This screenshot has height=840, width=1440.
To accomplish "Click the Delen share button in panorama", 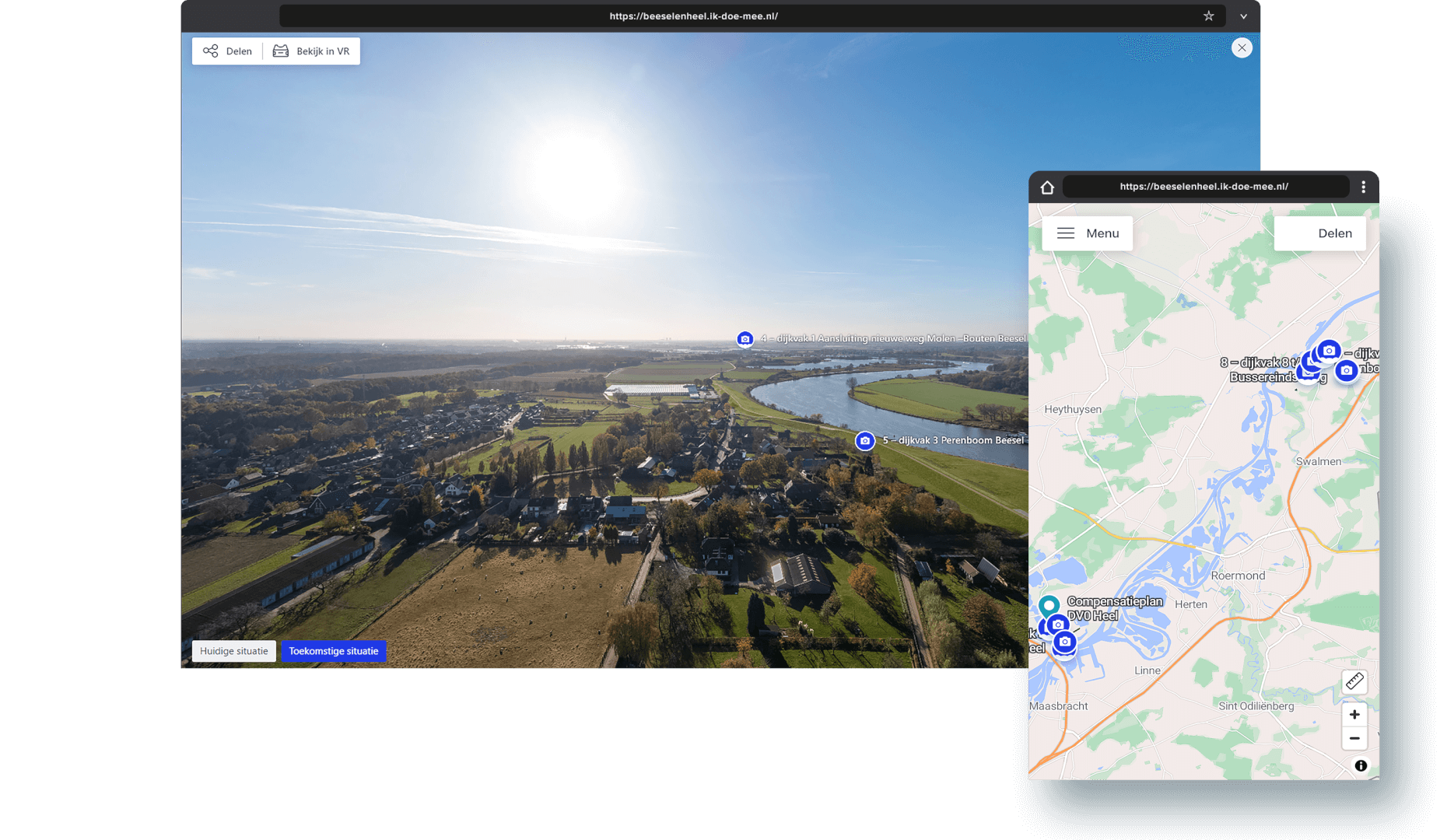I will pos(227,51).
